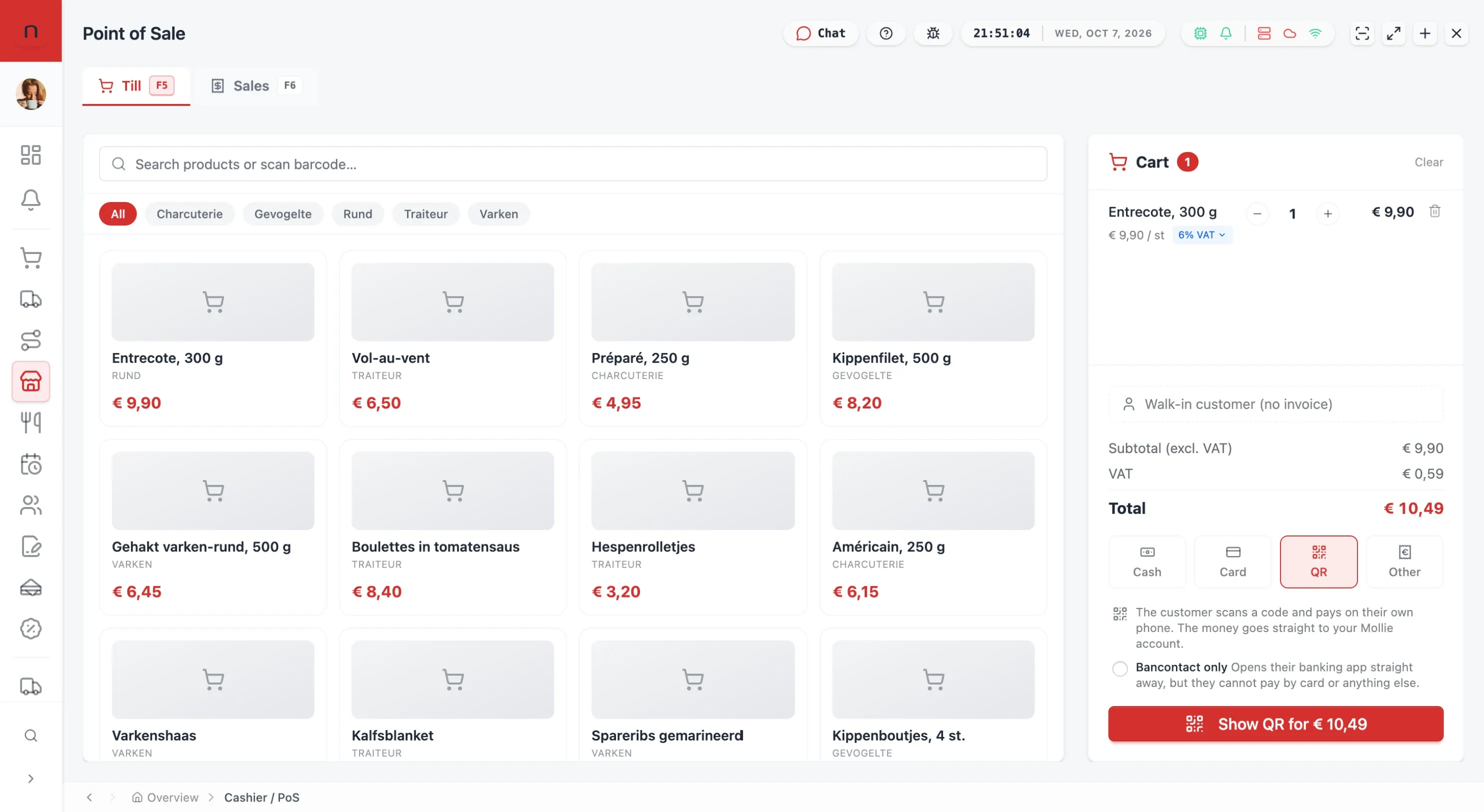
Task: Open the Chat button
Action: point(820,33)
